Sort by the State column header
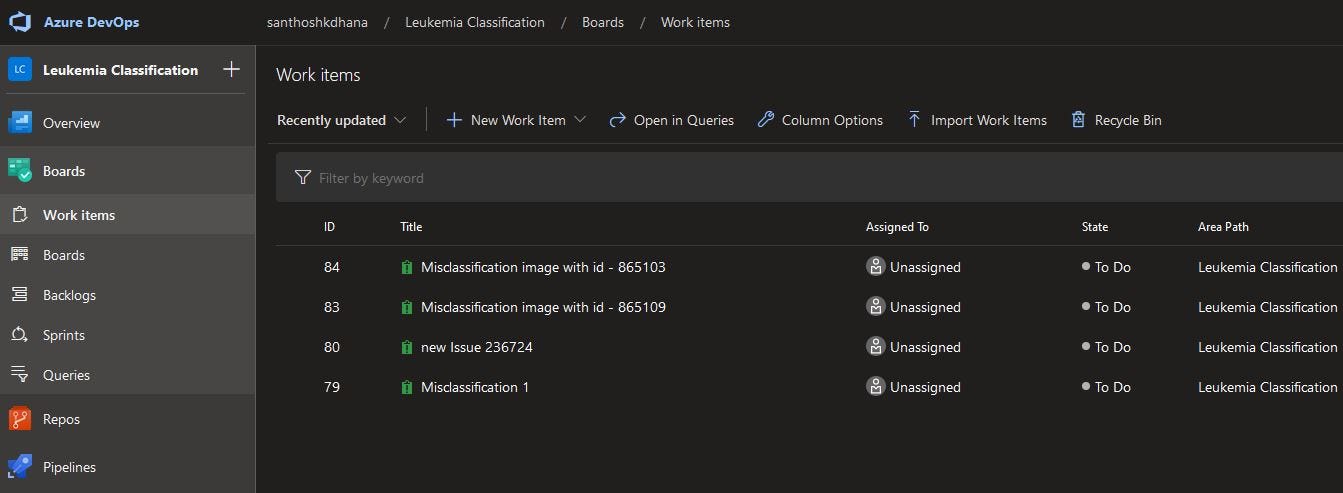This screenshot has height=493, width=1343. point(1095,227)
